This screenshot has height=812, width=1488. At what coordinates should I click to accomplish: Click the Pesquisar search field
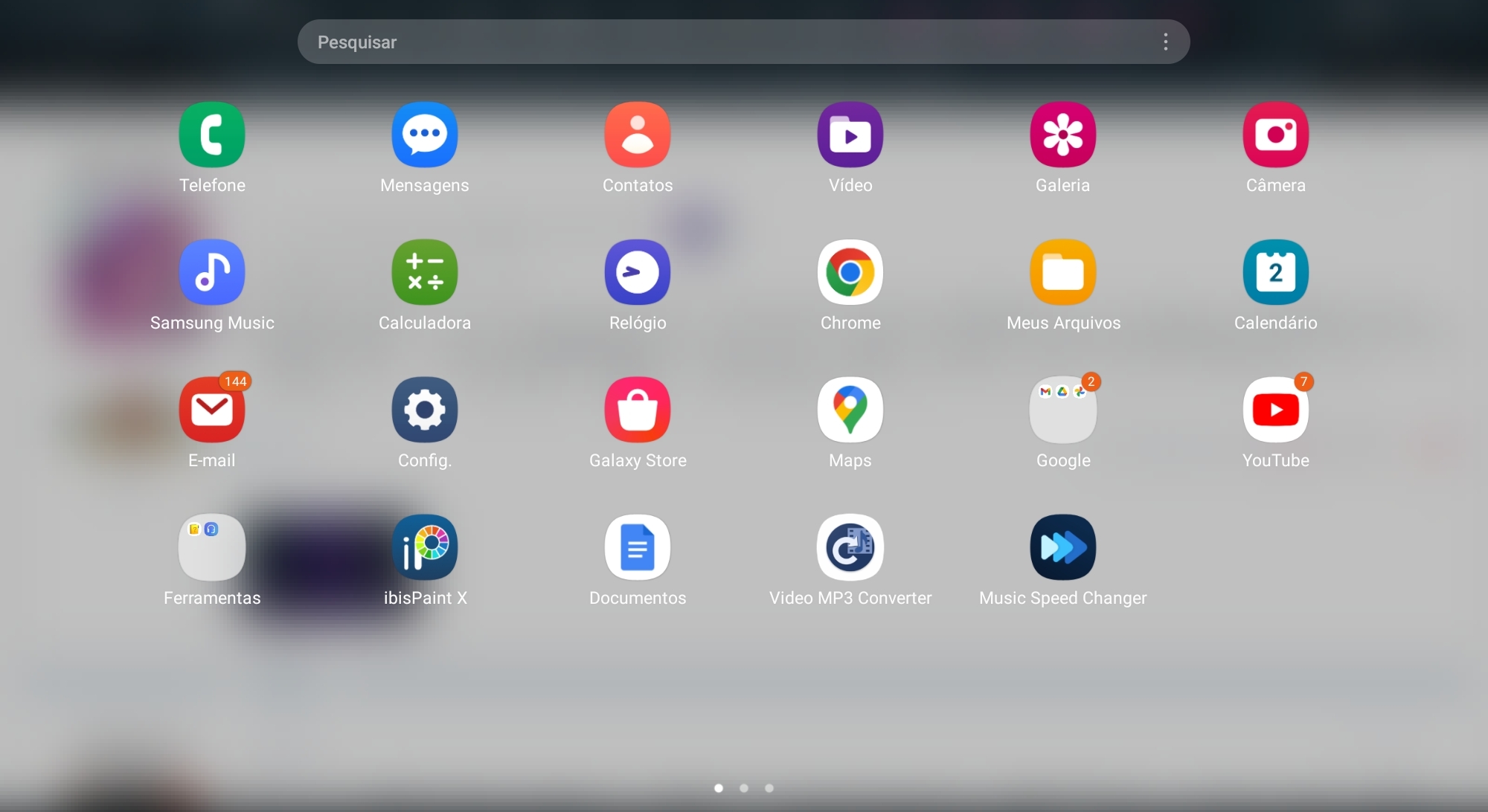tap(744, 42)
